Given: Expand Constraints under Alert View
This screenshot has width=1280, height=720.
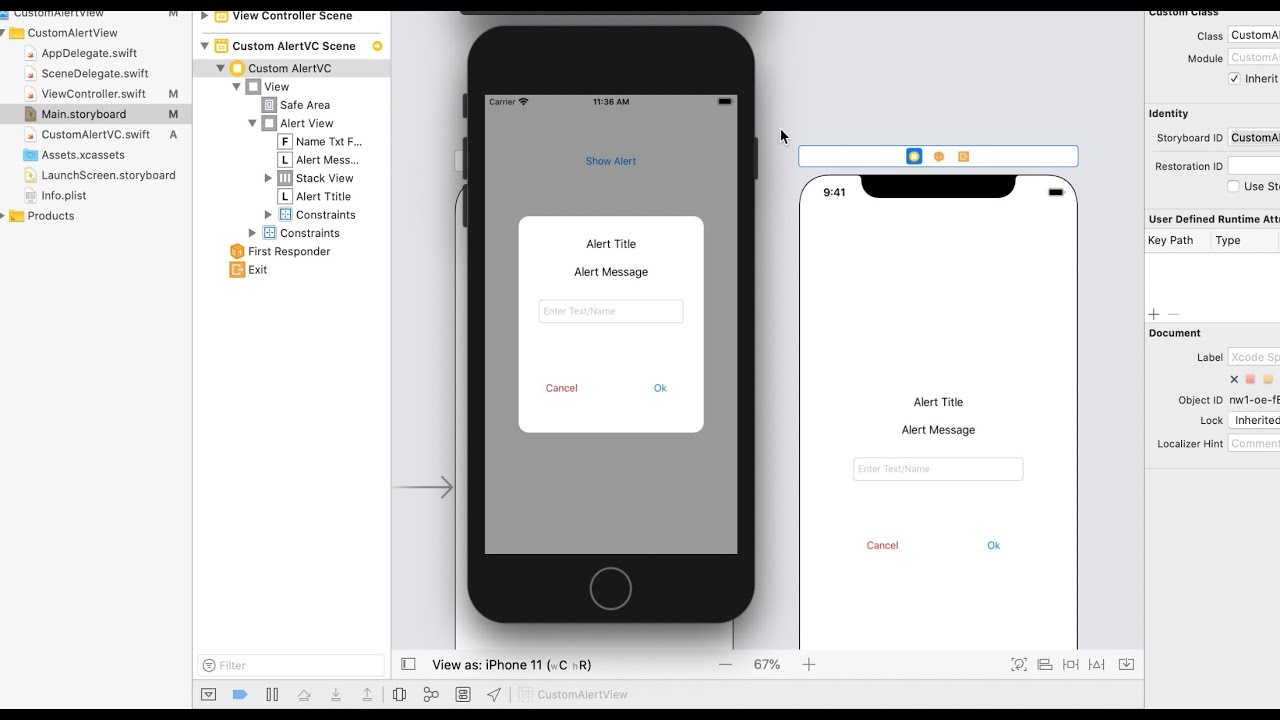Looking at the screenshot, I should [x=268, y=215].
